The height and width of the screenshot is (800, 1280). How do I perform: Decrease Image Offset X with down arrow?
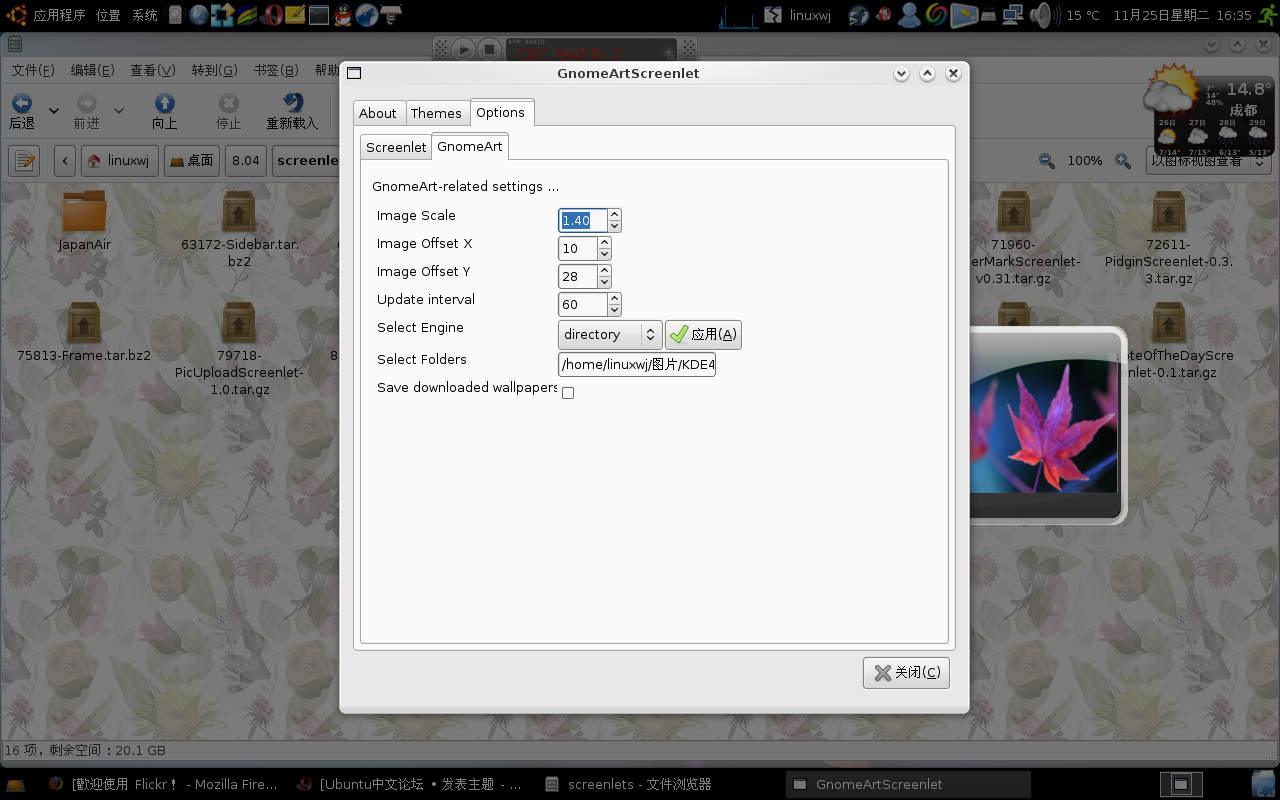tap(604, 254)
